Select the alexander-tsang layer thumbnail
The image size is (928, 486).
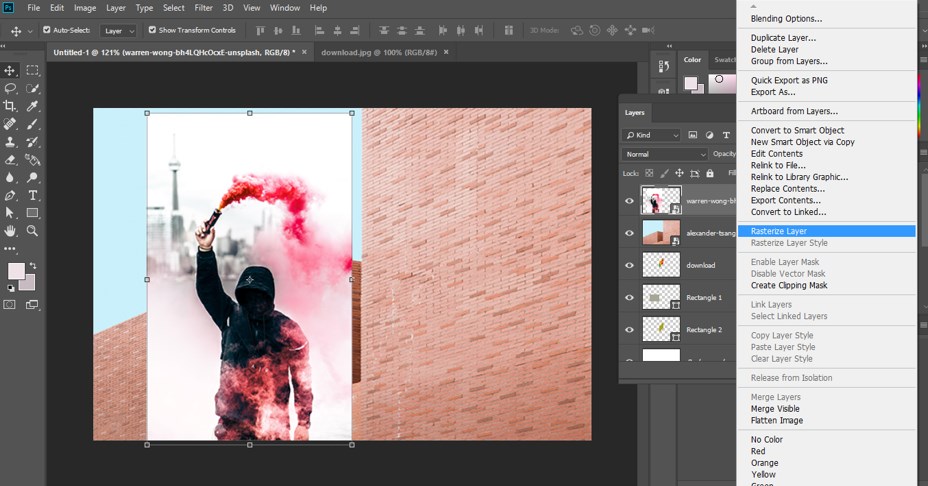(x=661, y=233)
